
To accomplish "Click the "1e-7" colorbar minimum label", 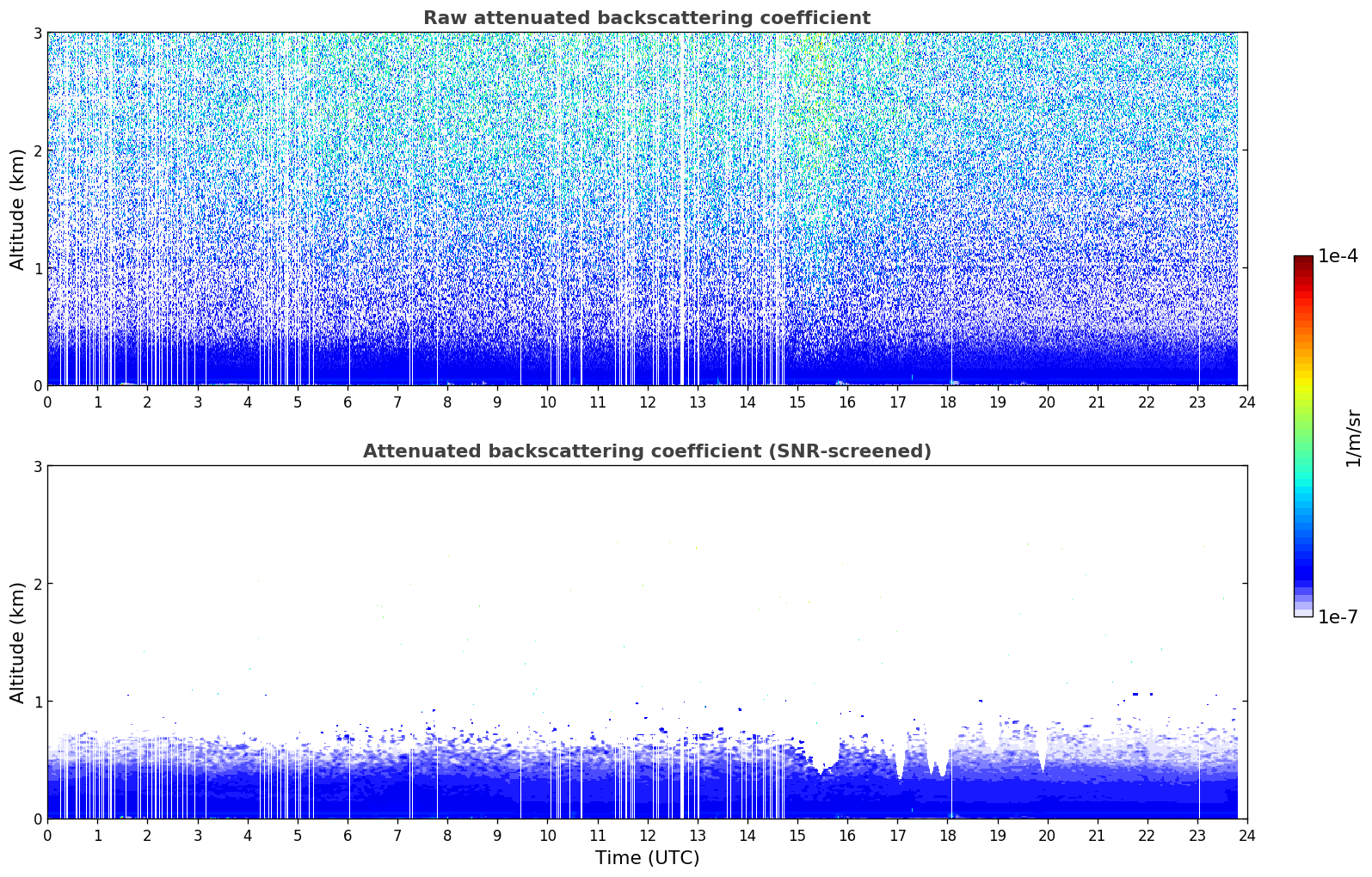I will click(1338, 617).
